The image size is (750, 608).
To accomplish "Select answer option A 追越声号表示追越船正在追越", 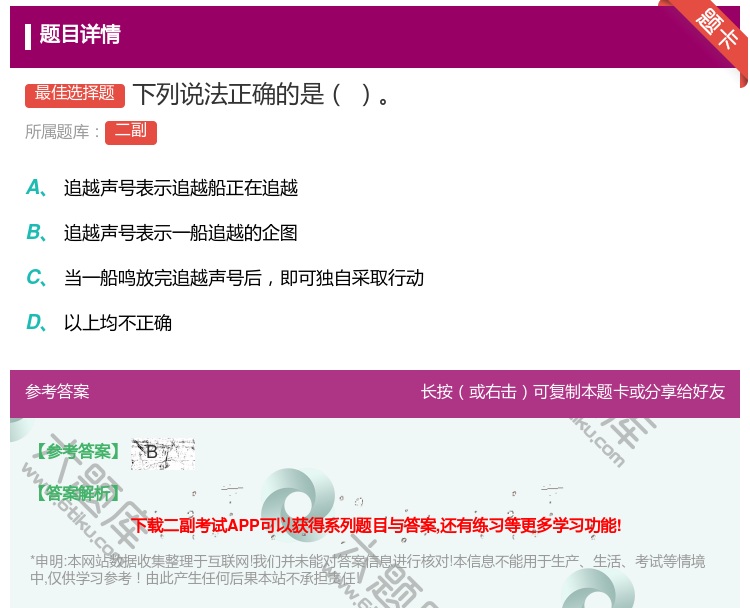I will click(163, 188).
